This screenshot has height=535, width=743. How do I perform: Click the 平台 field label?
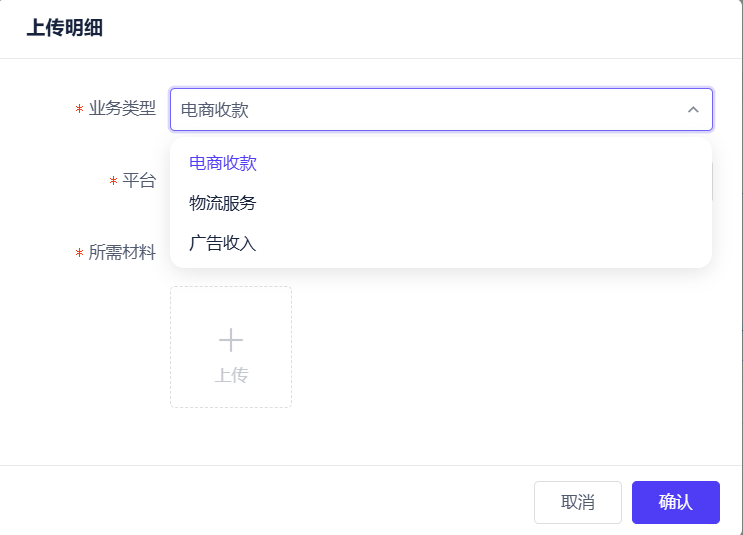click(x=139, y=181)
